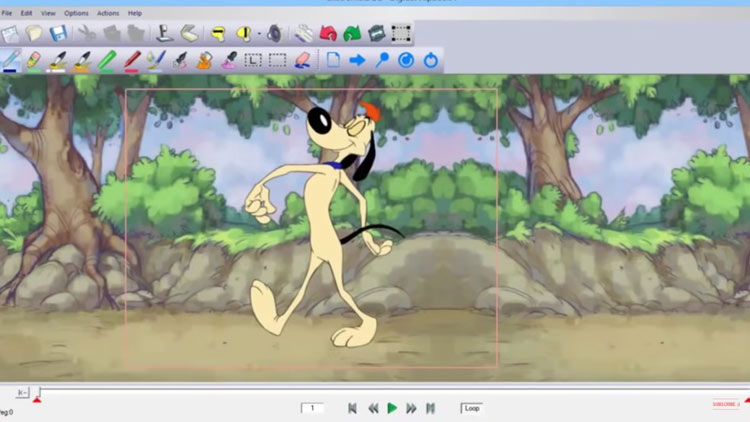Screen dimensions: 750x422
Task: Click the speaker sound icon
Action: pyautogui.click(x=275, y=34)
